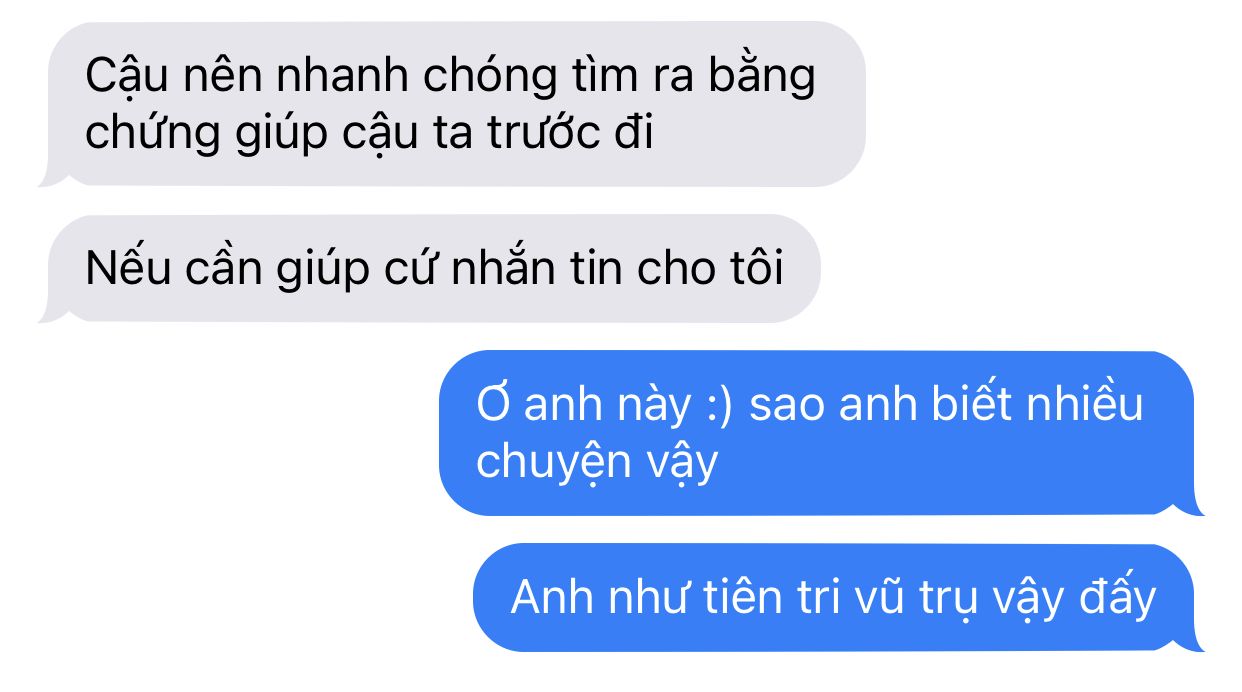1242x692 pixels.
Task: Select the gray bubble "Nếu cần giúp cứ nhắn tin"
Action: (430, 269)
